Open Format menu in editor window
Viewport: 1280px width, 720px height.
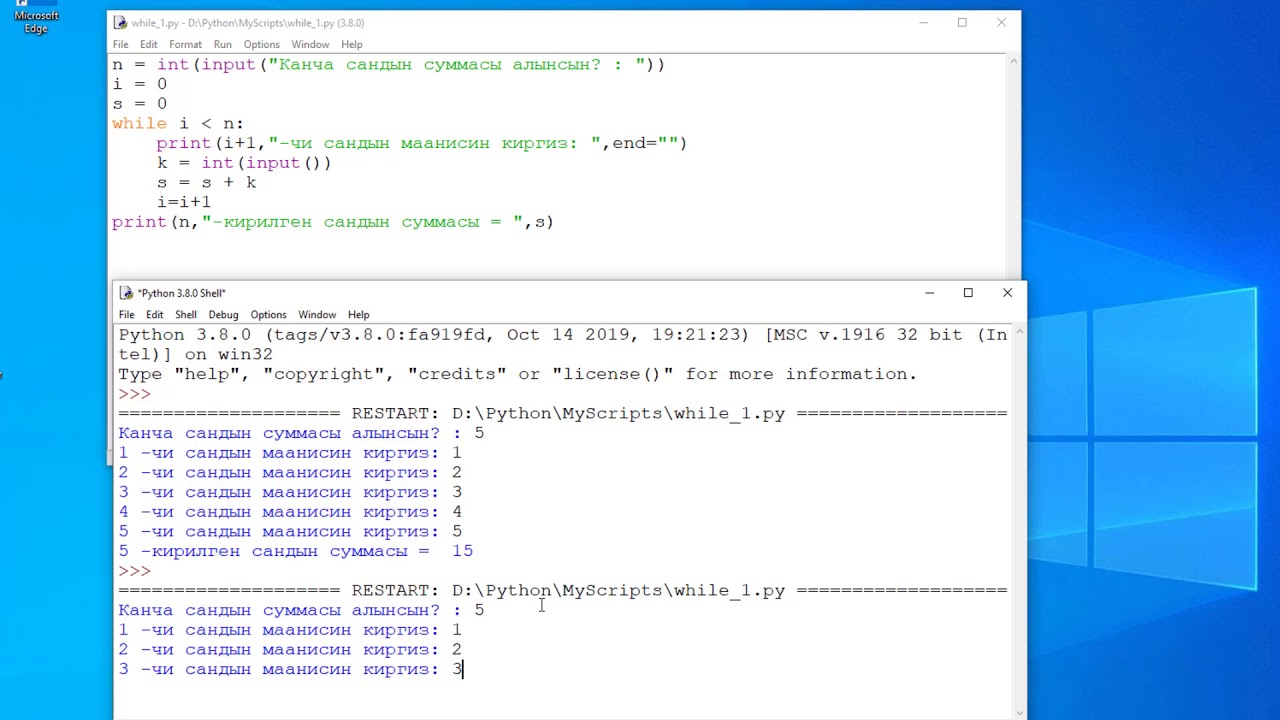(185, 45)
